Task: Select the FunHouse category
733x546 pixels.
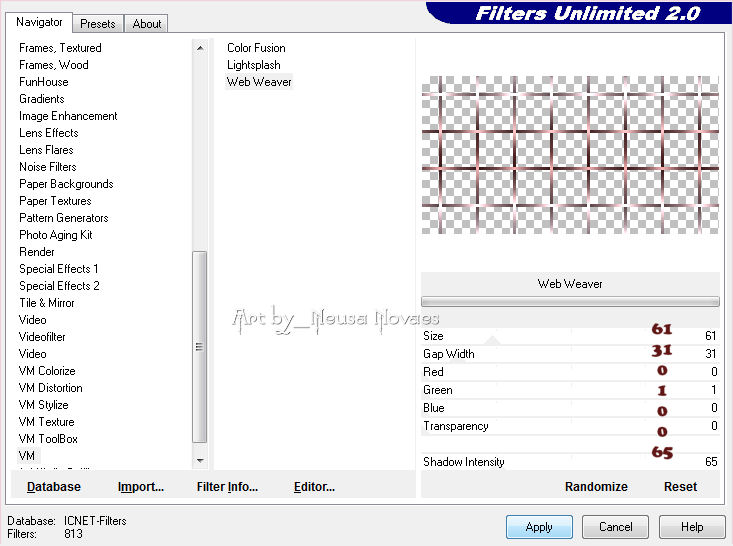Action: [x=44, y=82]
